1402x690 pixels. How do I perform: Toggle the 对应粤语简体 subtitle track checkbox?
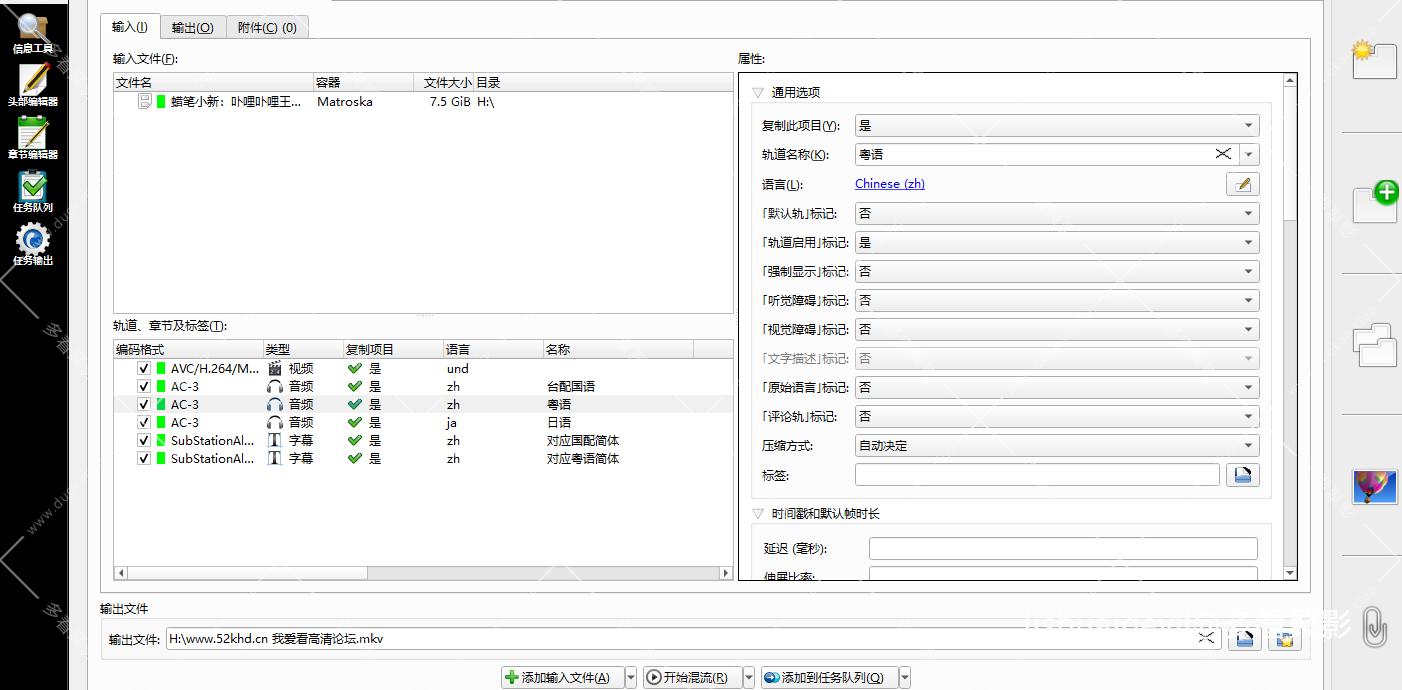(x=144, y=458)
